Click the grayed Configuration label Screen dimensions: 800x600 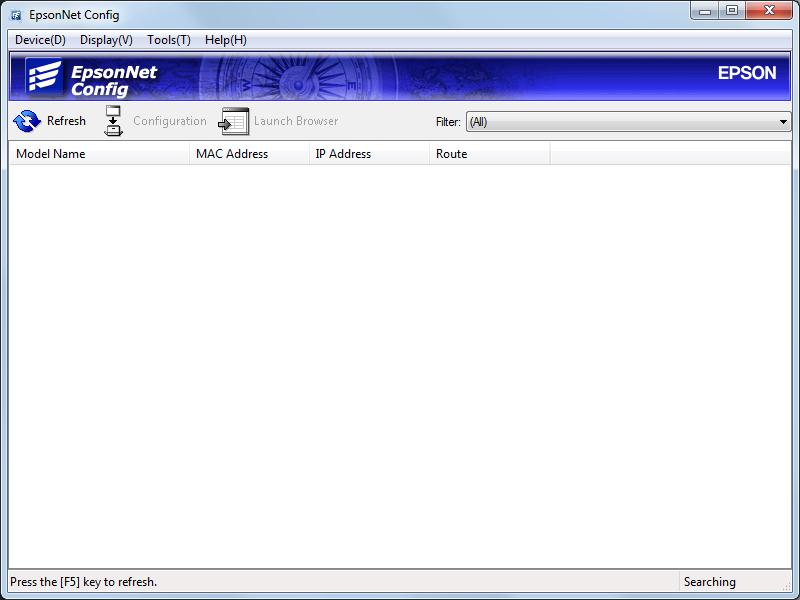pos(170,121)
